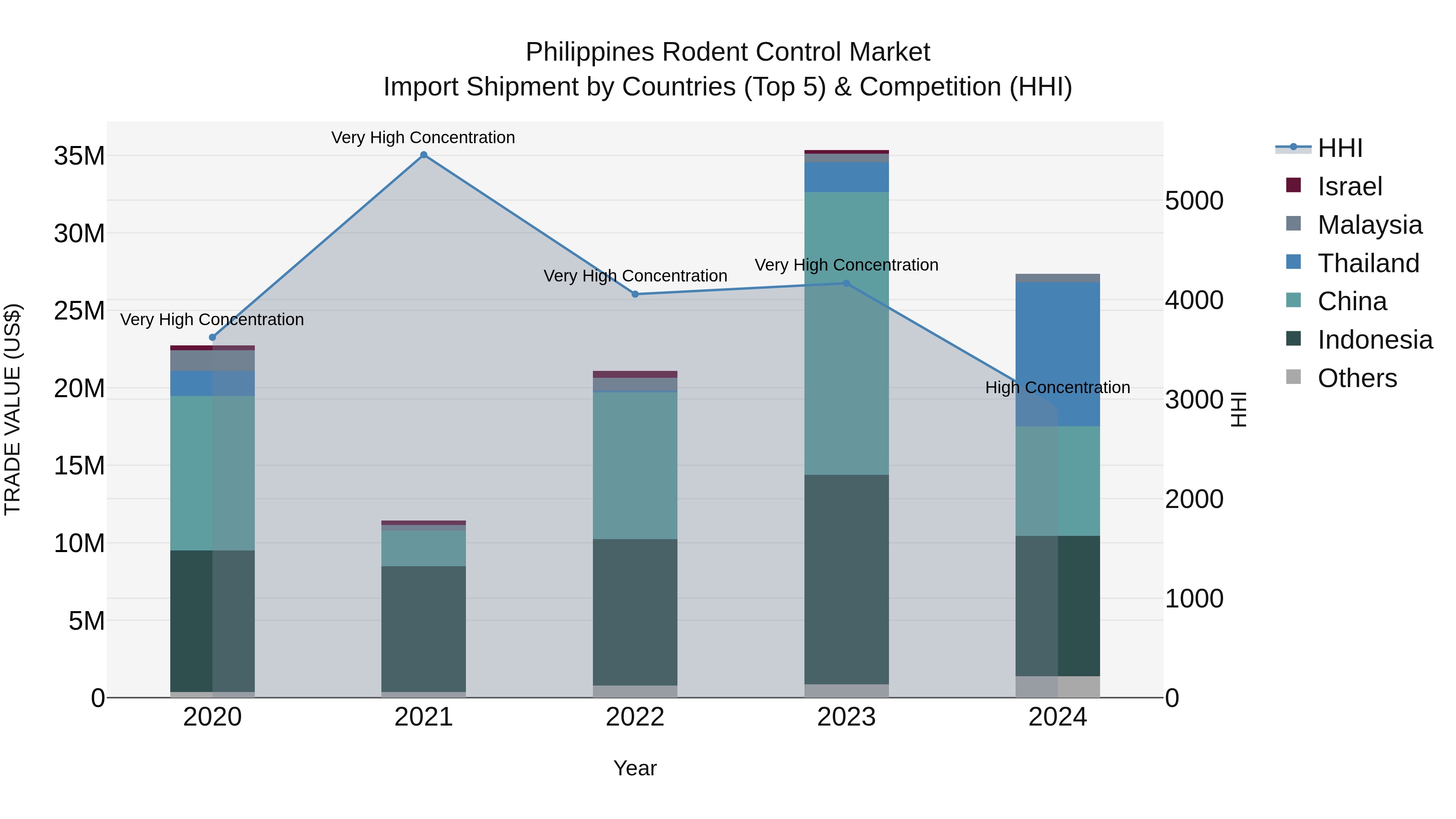Click the China segment of the 2023 bar

pyautogui.click(x=847, y=334)
